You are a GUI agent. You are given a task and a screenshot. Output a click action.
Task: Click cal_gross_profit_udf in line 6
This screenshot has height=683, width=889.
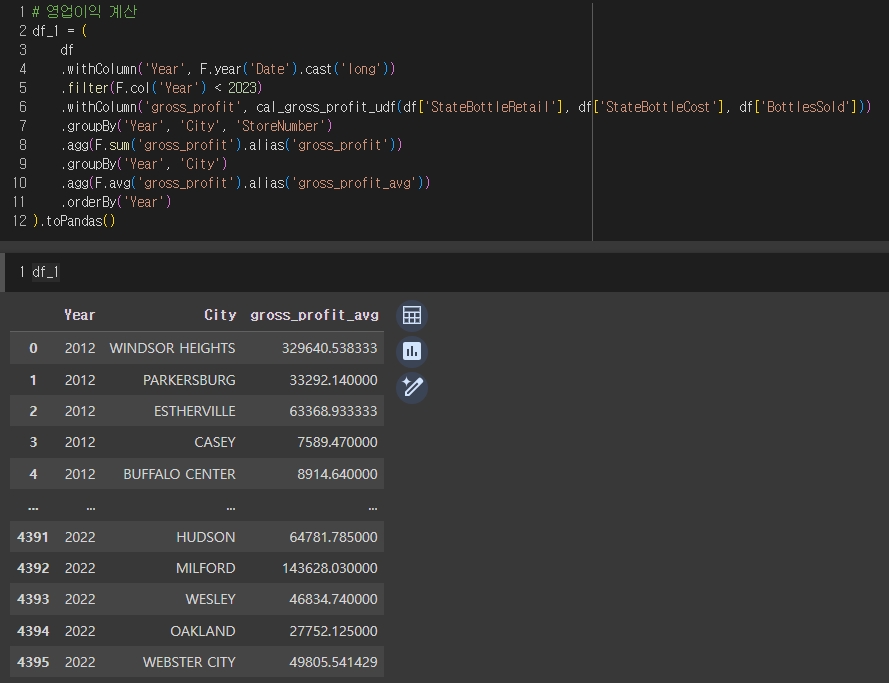pyautogui.click(x=326, y=107)
